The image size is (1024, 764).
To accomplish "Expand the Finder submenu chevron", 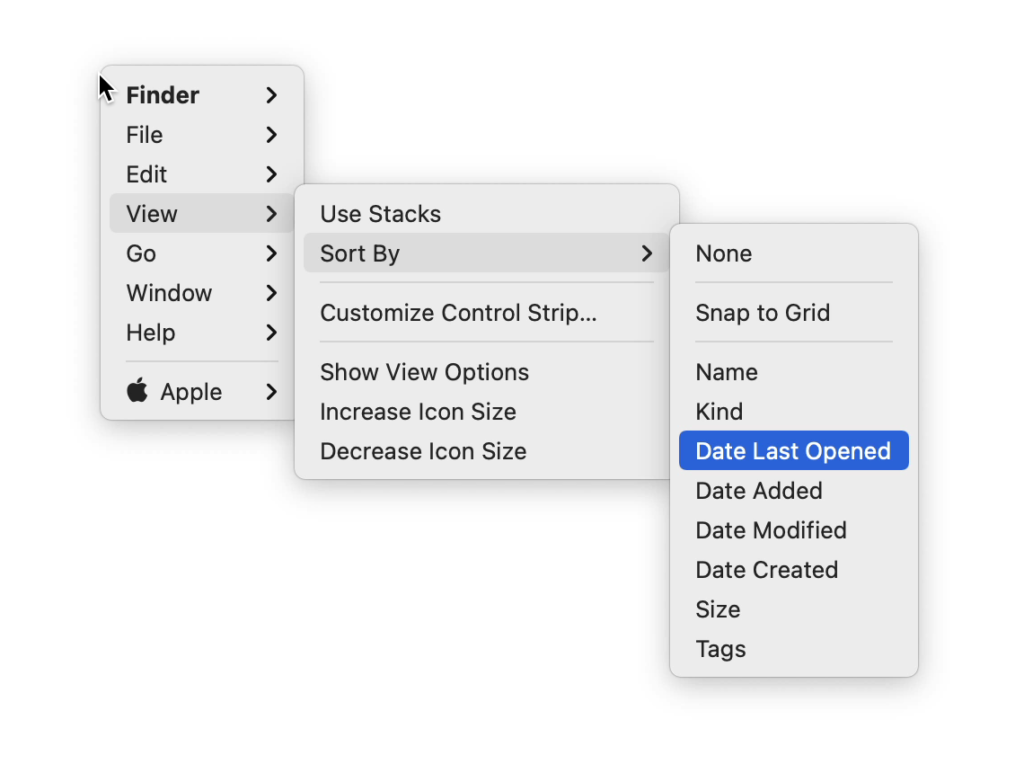I will click(x=271, y=95).
